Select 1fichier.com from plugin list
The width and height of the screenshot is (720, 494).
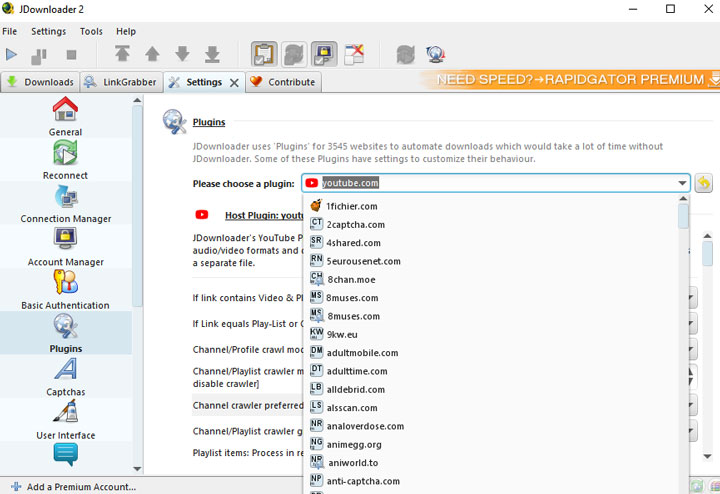pos(490,206)
